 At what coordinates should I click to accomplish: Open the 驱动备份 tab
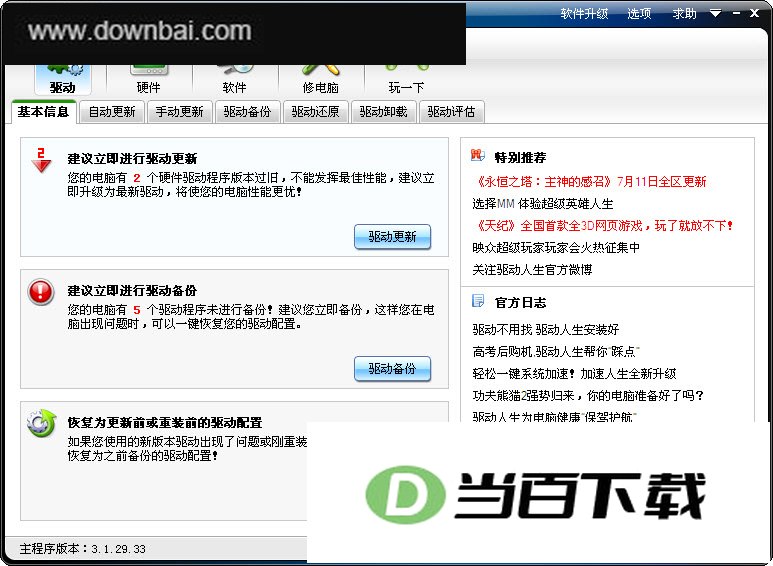[x=247, y=112]
